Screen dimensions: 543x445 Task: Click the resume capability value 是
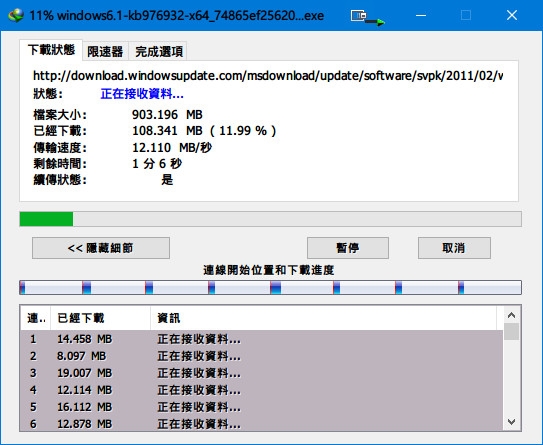click(167, 179)
